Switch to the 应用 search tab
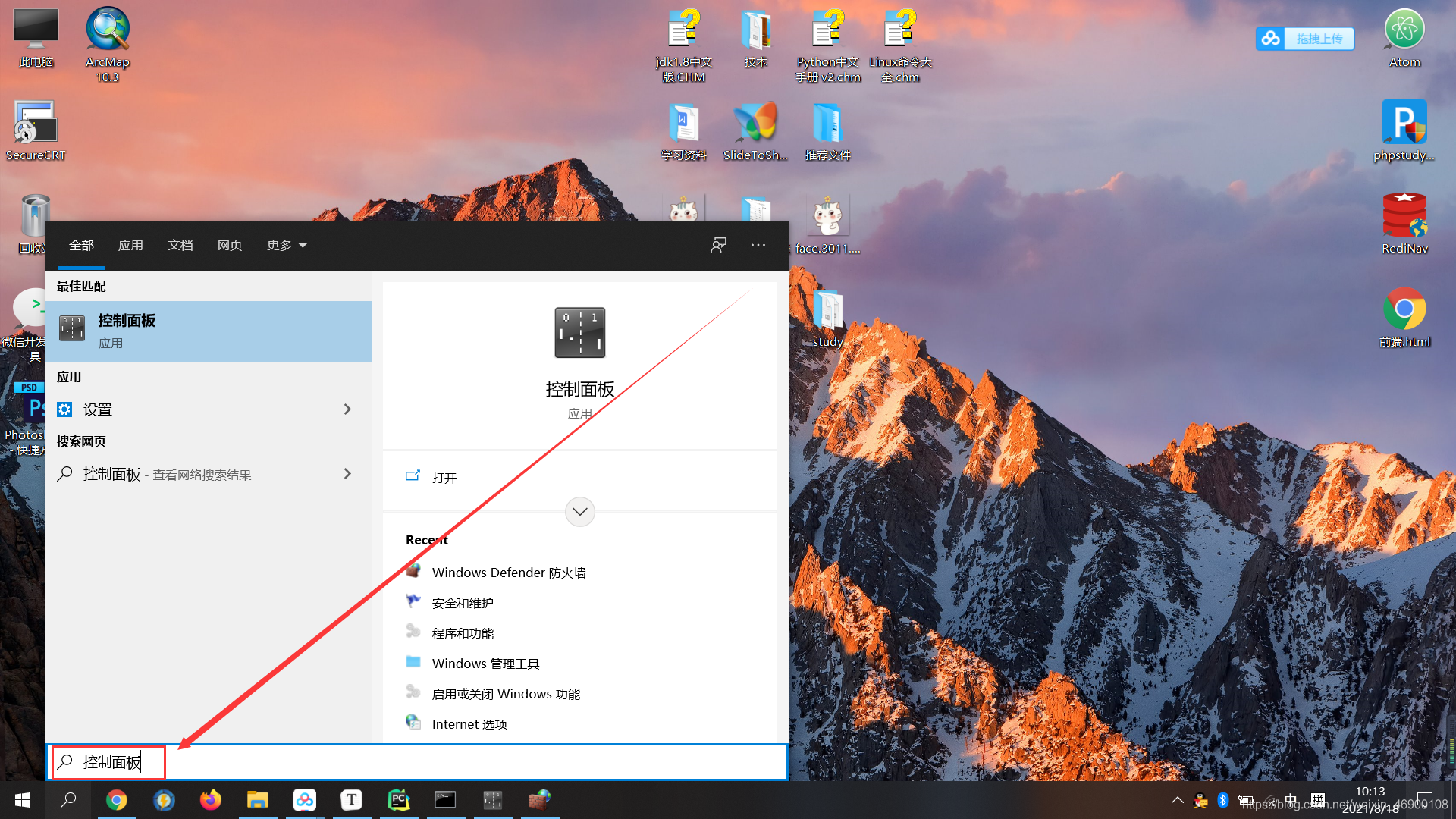 (130, 245)
